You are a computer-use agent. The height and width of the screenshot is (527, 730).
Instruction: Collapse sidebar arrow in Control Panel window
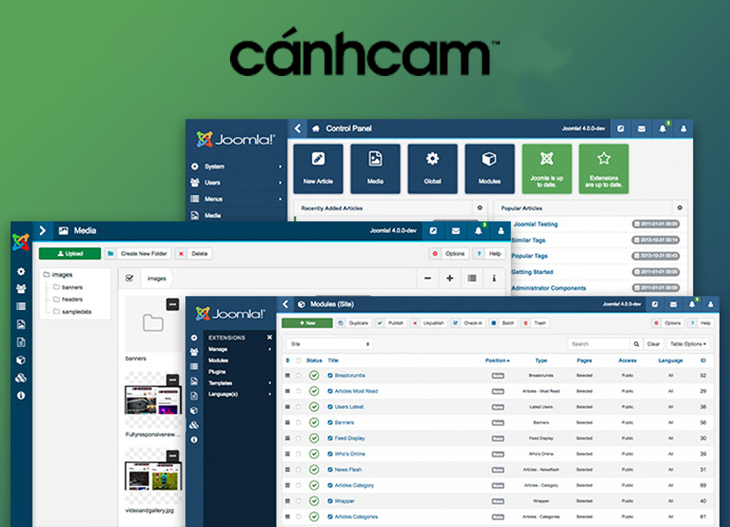(x=298, y=128)
